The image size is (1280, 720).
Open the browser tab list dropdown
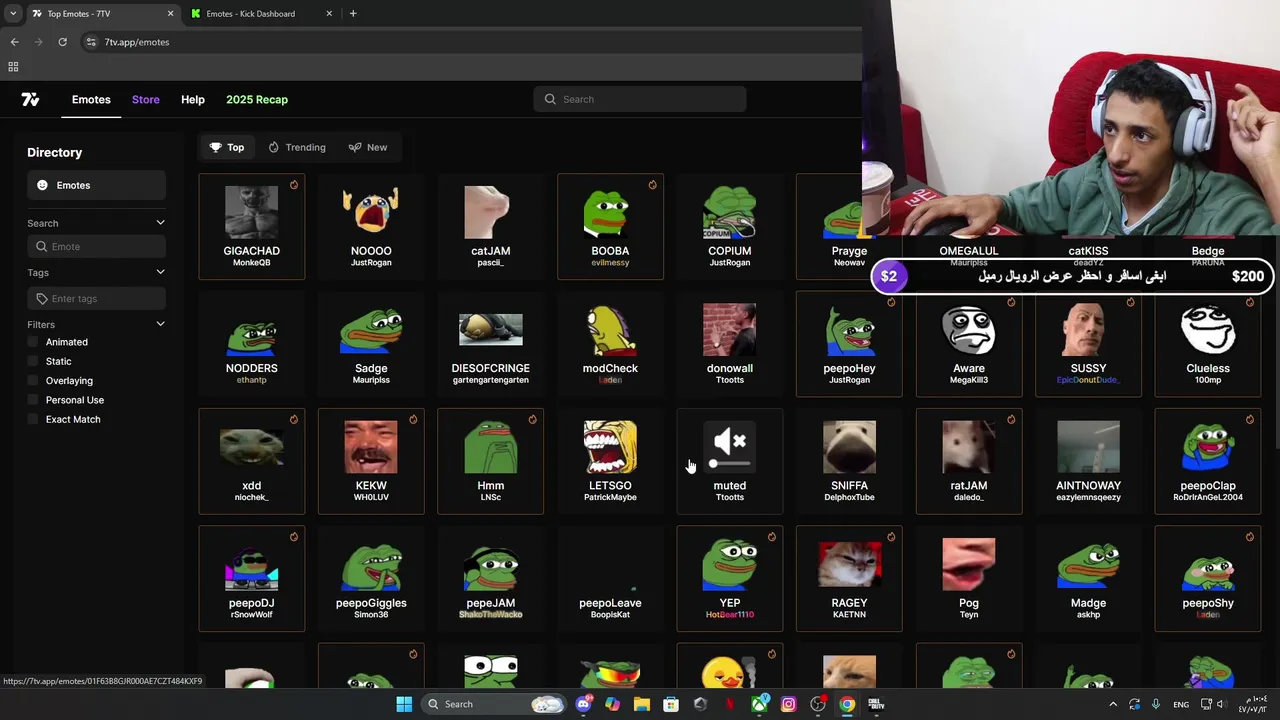click(x=13, y=14)
